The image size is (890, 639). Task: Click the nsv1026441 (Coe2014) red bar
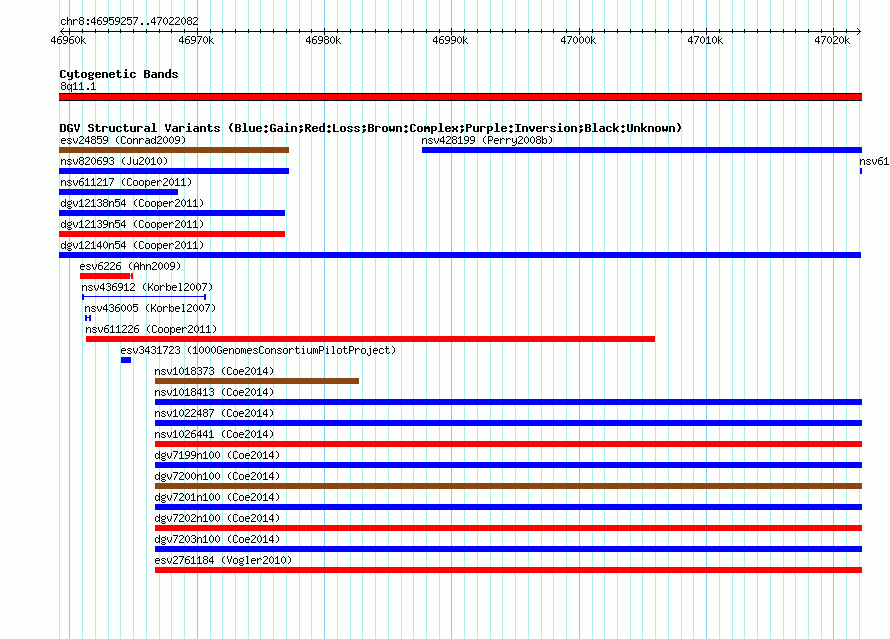509,444
